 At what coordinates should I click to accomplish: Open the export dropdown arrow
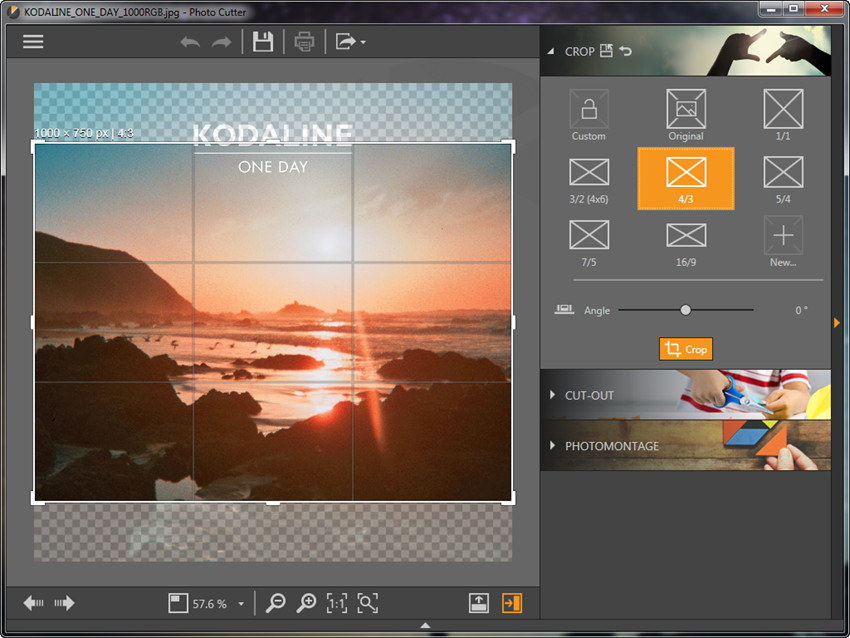pos(363,42)
